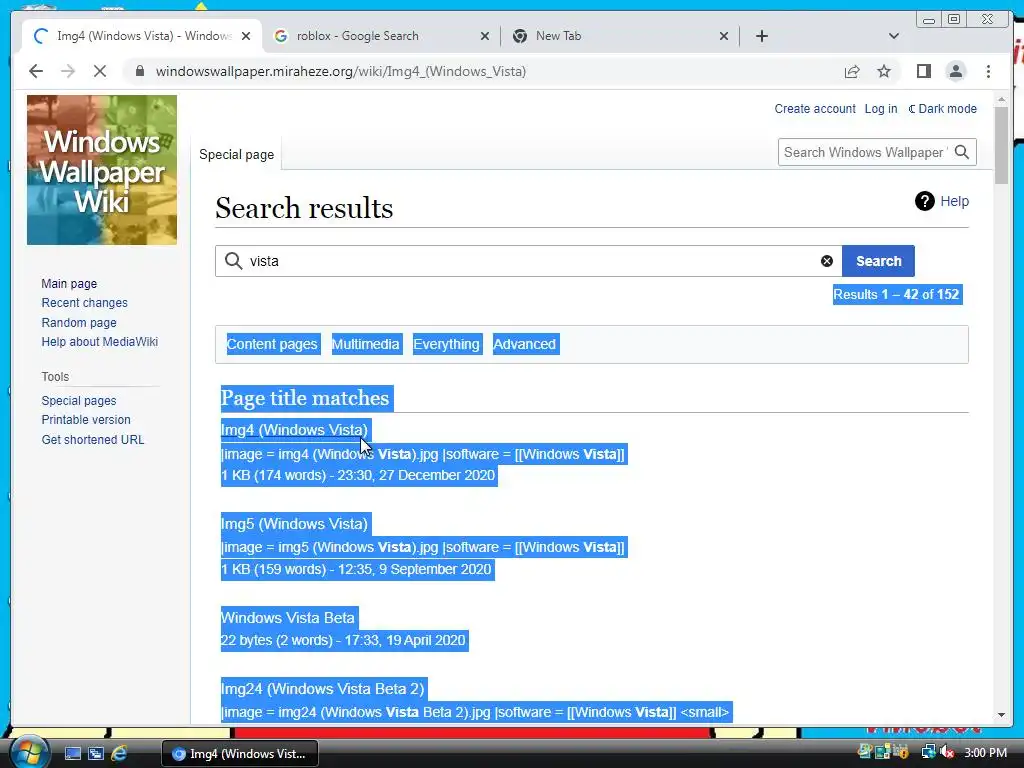
Task: Open the Windows Wallpaper Wiki logo
Action: click(x=102, y=170)
